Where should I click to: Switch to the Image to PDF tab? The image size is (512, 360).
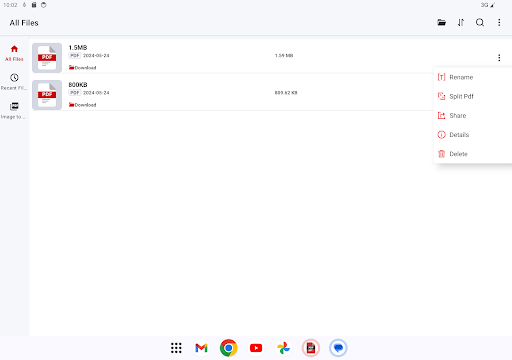point(14,111)
